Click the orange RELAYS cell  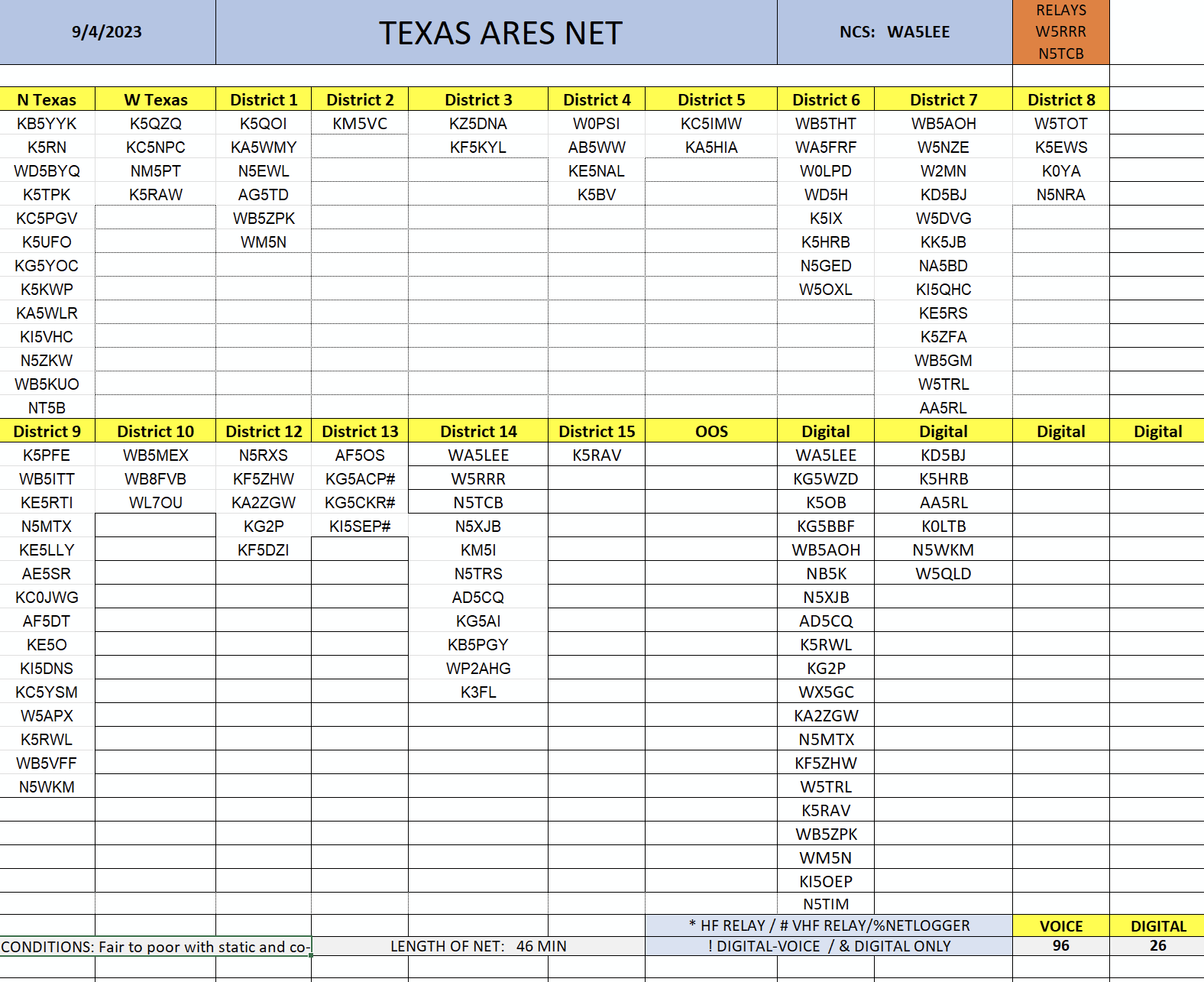tap(1060, 32)
